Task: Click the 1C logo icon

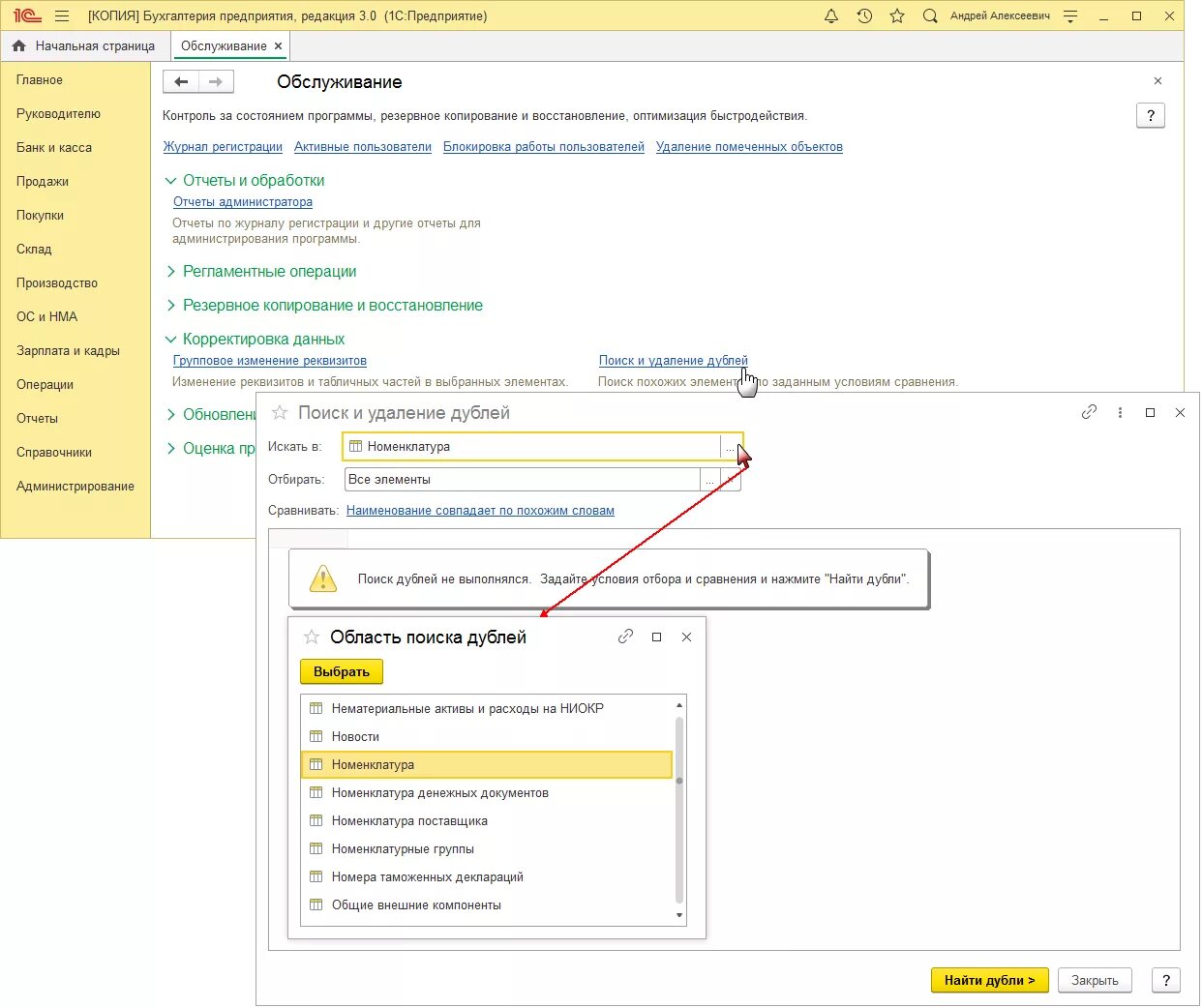Action: point(27,15)
